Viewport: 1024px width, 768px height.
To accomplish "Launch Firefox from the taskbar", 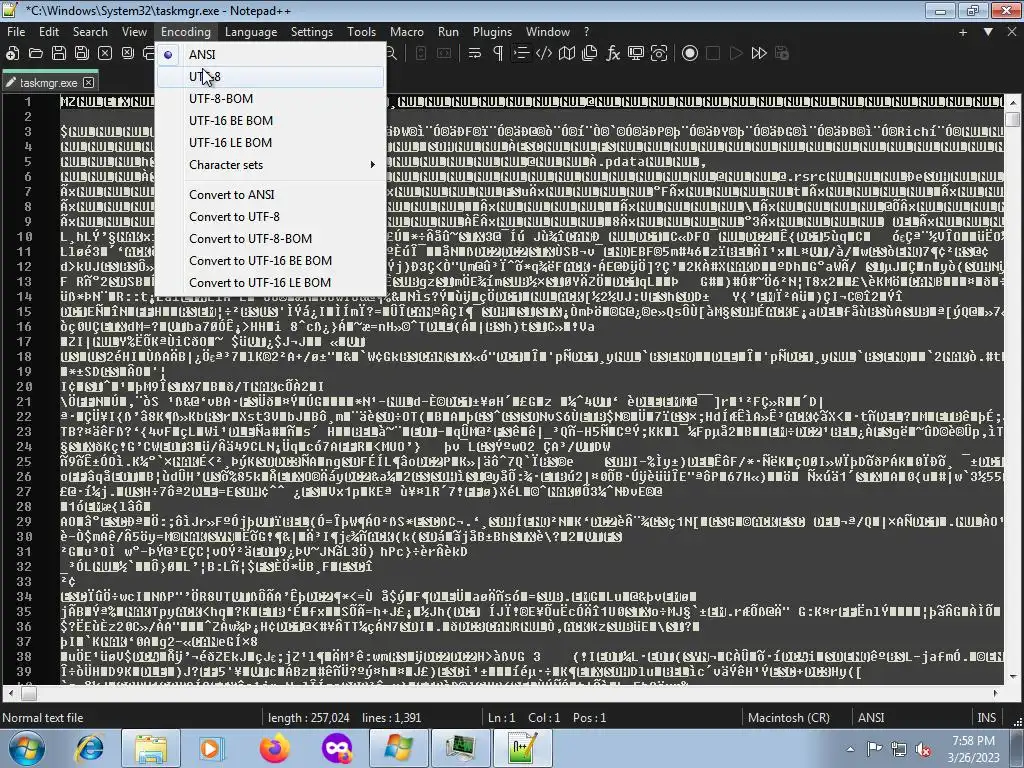I will pyautogui.click(x=274, y=748).
